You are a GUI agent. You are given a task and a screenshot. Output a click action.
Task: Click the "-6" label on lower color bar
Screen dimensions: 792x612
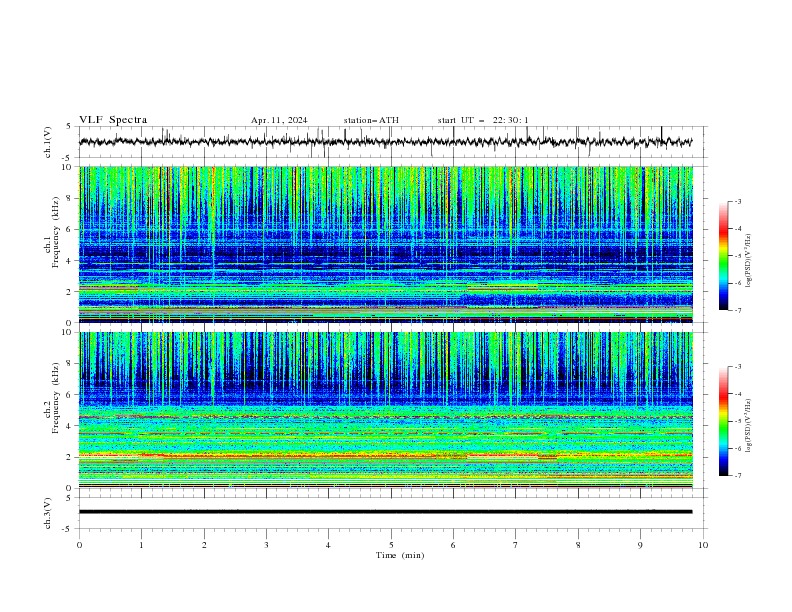738,448
